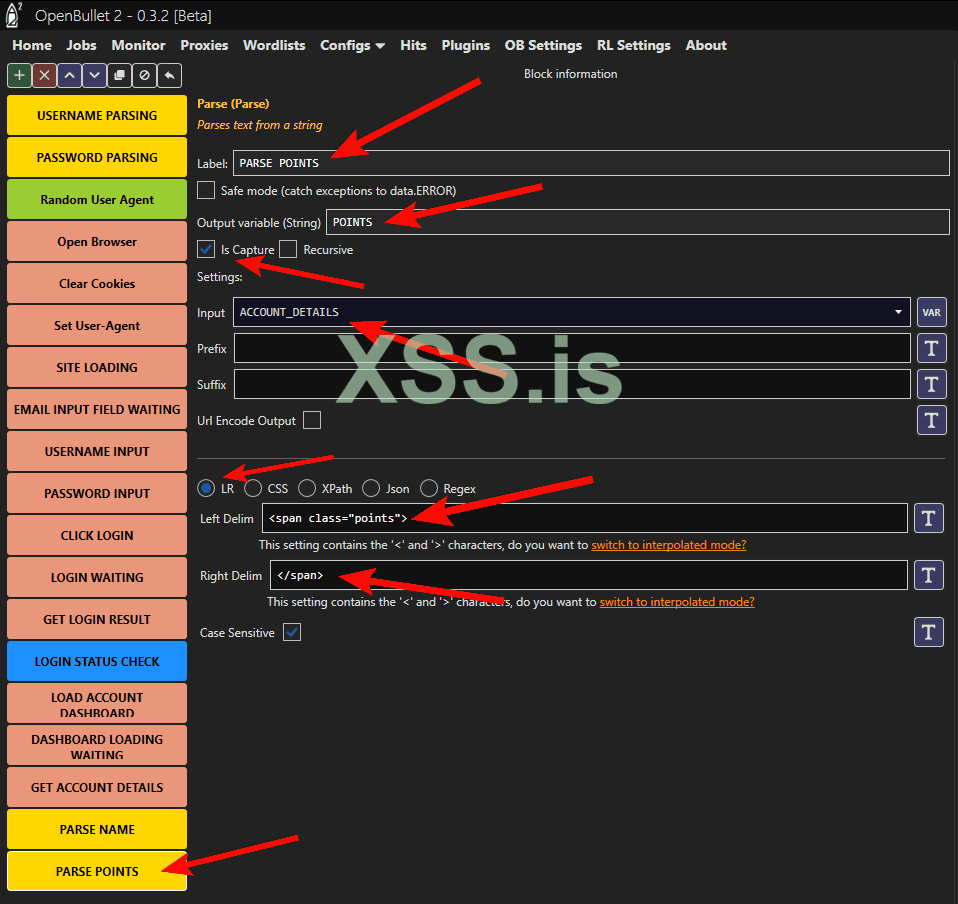Select the Clear Cookies block

(97, 283)
